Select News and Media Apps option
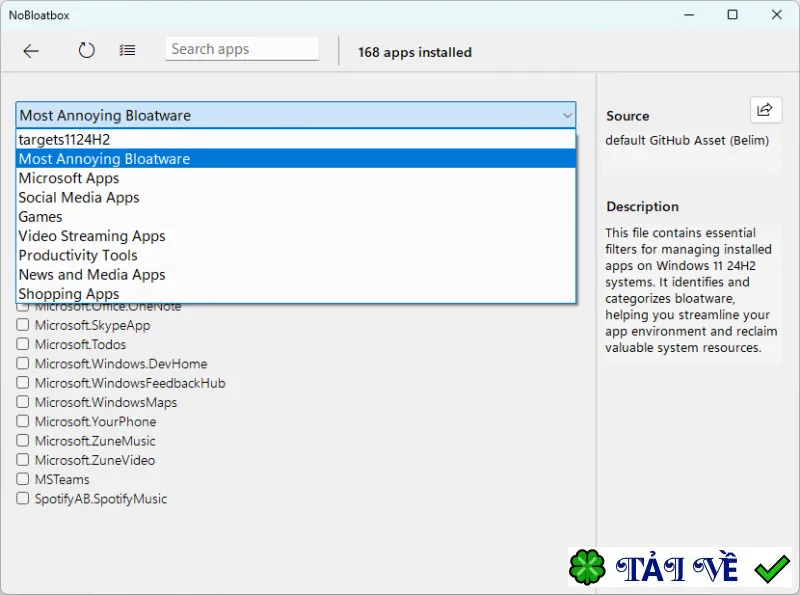Screen dimensions: 800x595 296,275
